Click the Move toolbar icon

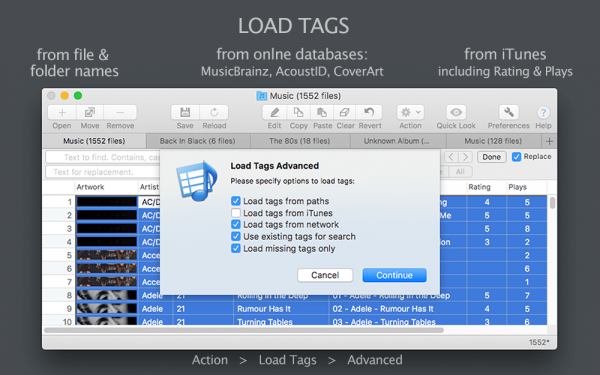pyautogui.click(x=90, y=112)
